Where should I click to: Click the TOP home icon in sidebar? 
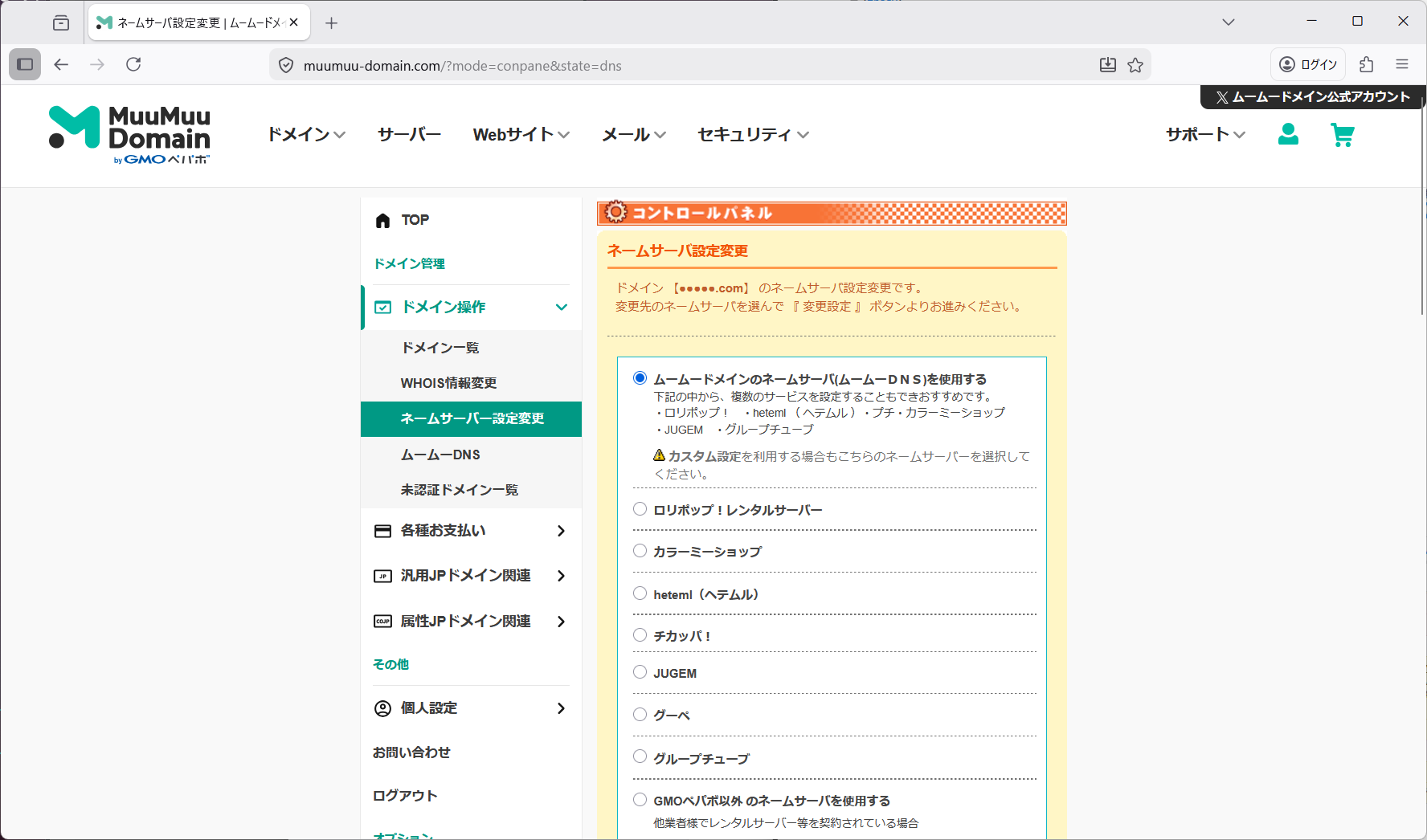click(x=382, y=221)
